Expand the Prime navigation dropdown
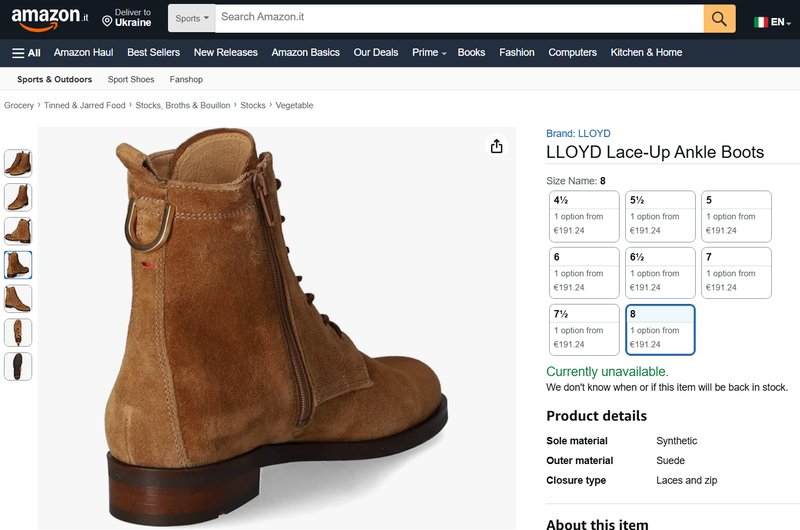Viewport: 800px width, 530px height. 429,53
